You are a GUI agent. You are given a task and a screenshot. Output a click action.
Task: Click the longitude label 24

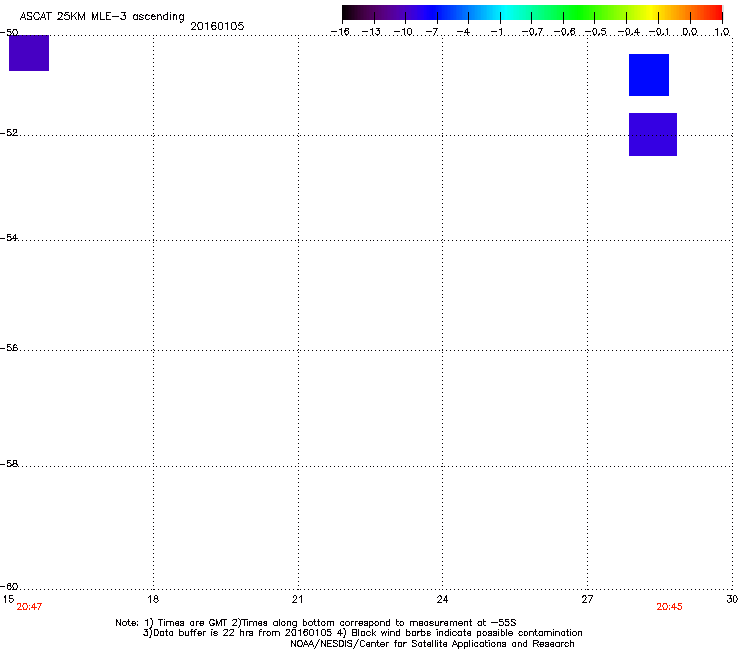[x=442, y=599]
